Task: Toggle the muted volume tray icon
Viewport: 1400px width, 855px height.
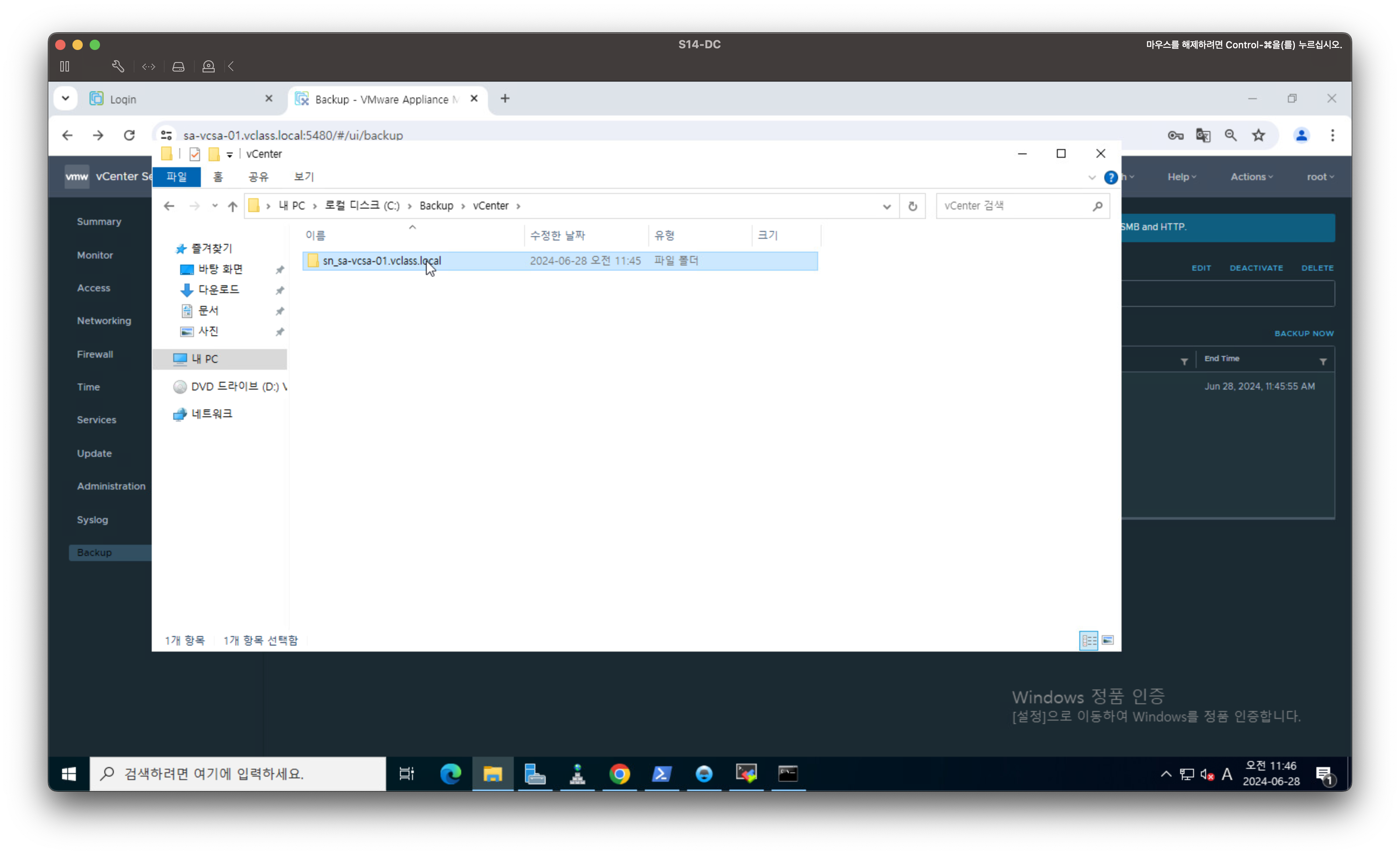Action: pos(1207,774)
